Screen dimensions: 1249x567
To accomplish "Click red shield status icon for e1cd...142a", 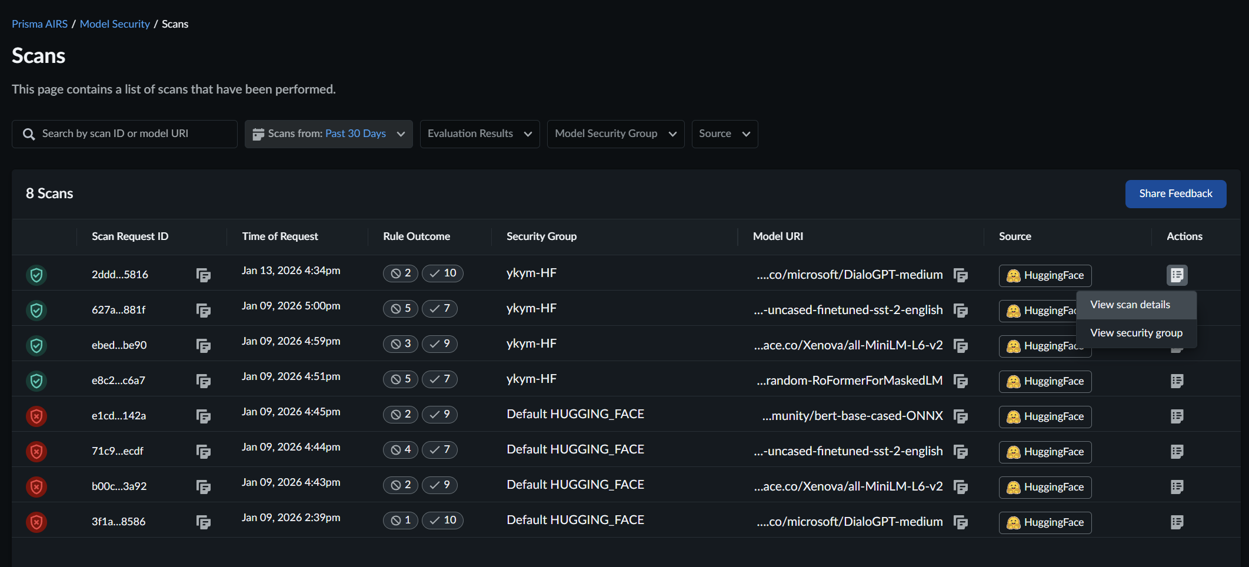I will tap(37, 416).
